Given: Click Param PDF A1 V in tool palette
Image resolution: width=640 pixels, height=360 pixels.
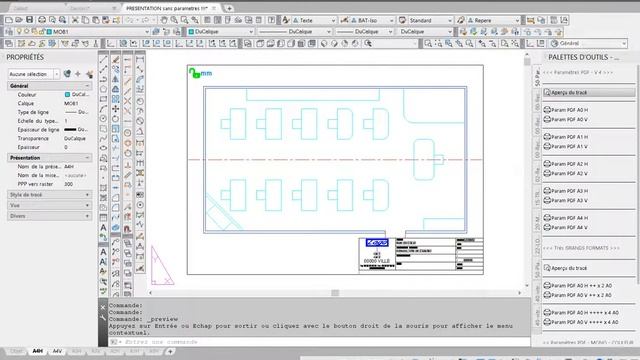Looking at the screenshot, I should coord(566,147).
